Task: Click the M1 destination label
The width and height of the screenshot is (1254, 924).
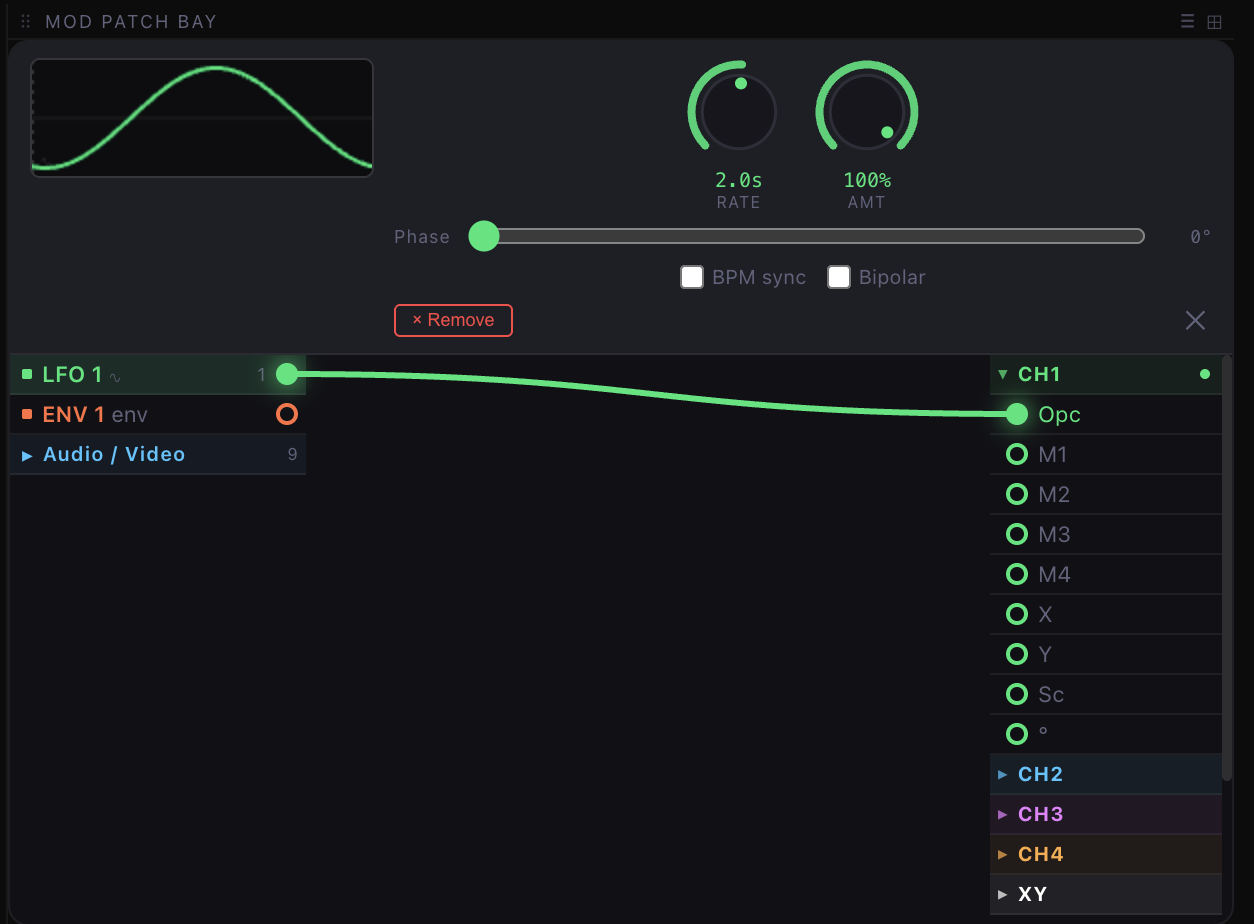Action: pos(1053,454)
